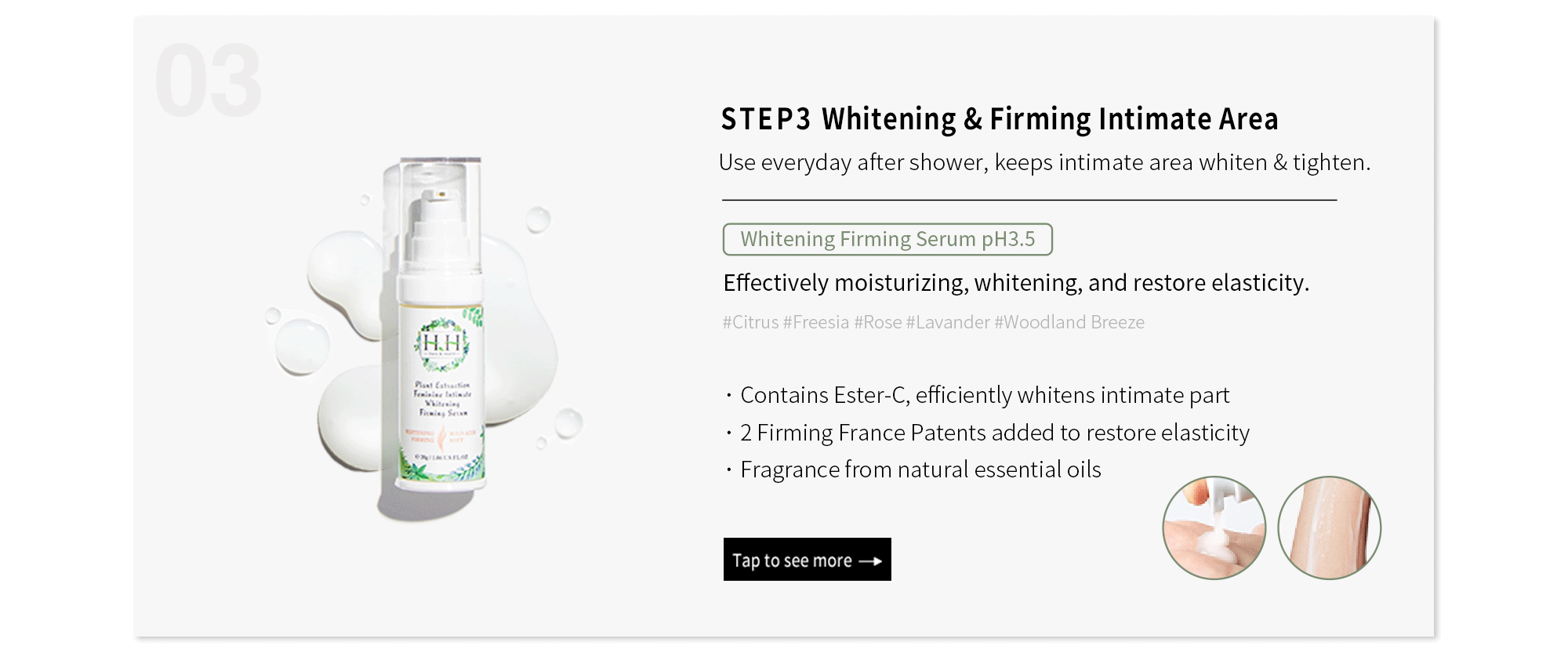Select the #Rose scent tag
Screen dimensions: 1568x660
(877, 322)
